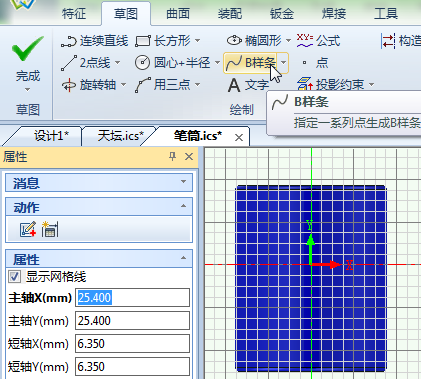Pin the 属性 panel with pushpin
Screen dimensions: 421x379
click(172, 156)
